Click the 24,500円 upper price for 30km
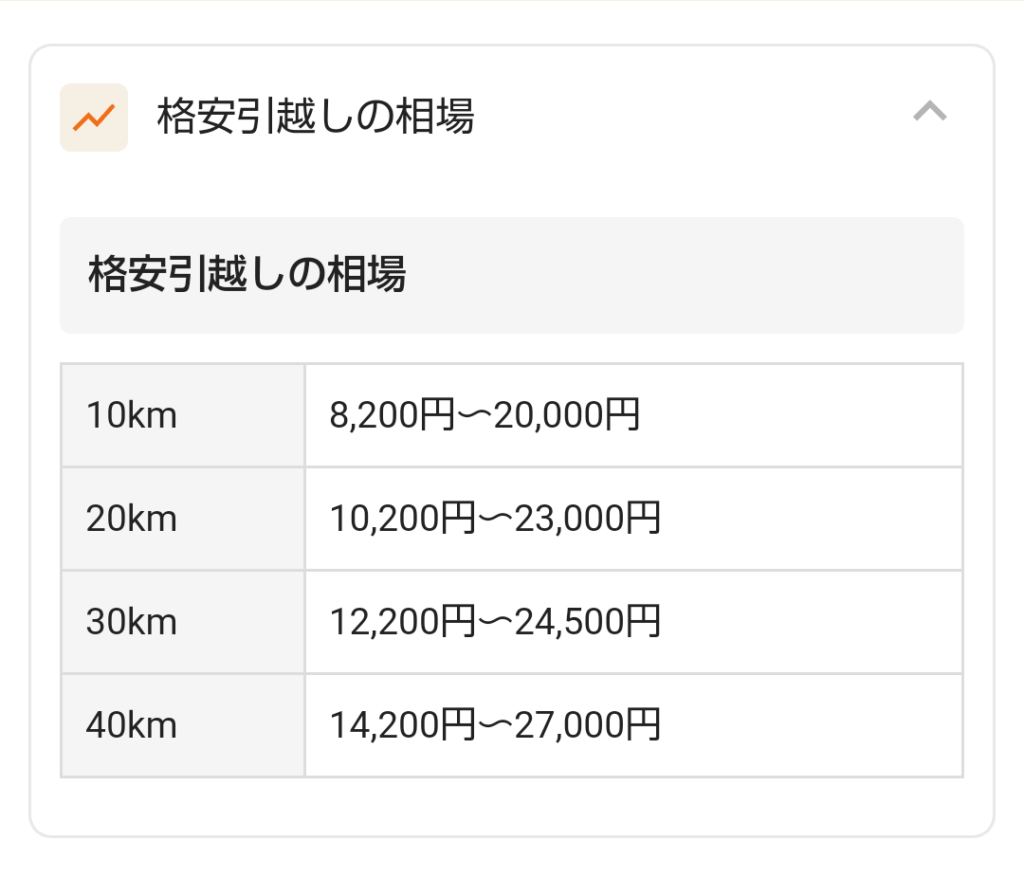This screenshot has height=877, width=1024. pos(587,622)
